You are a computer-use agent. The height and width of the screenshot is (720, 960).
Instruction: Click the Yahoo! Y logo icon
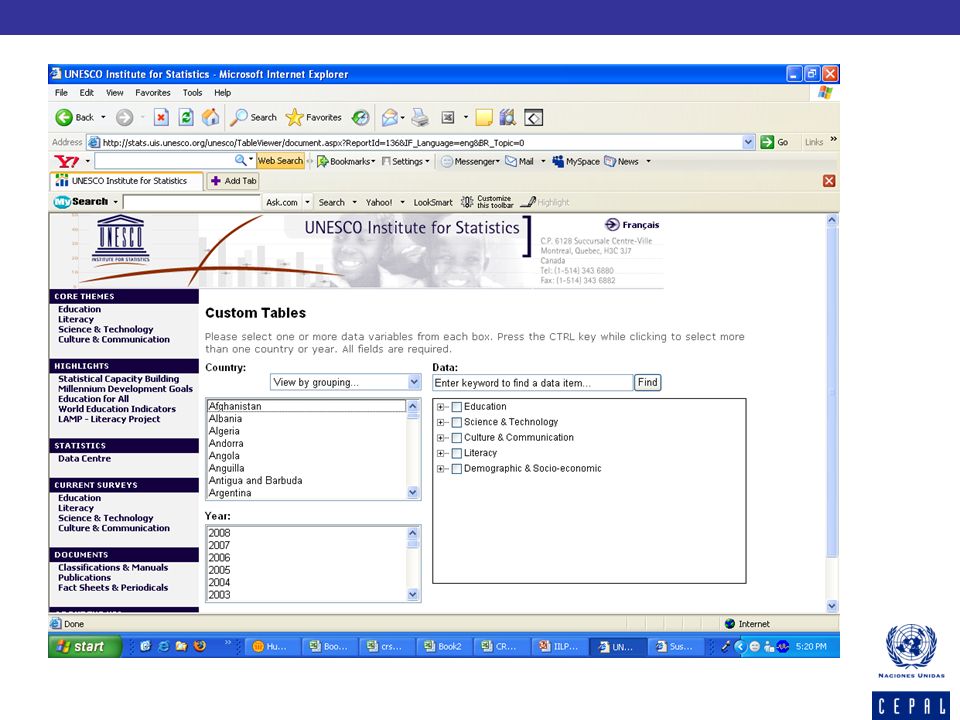[66, 161]
